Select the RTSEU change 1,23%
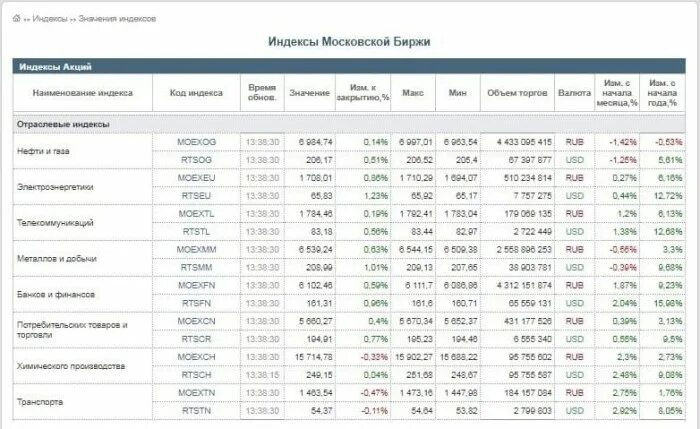This screenshot has height=429, width=700. [x=376, y=196]
